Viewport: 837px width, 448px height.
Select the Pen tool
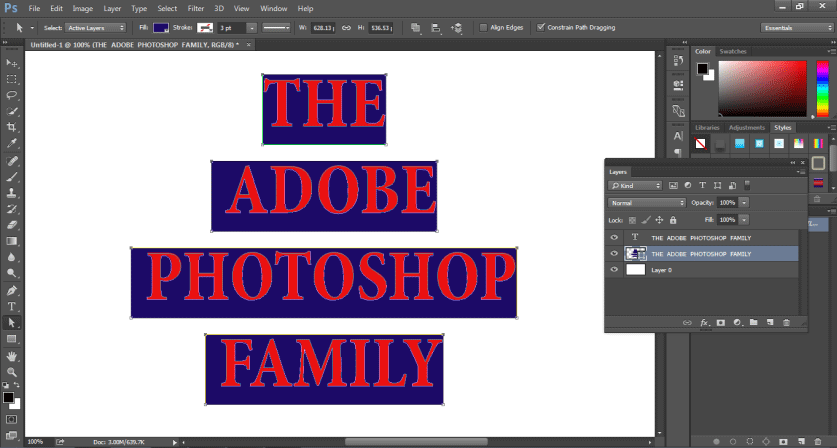11,290
